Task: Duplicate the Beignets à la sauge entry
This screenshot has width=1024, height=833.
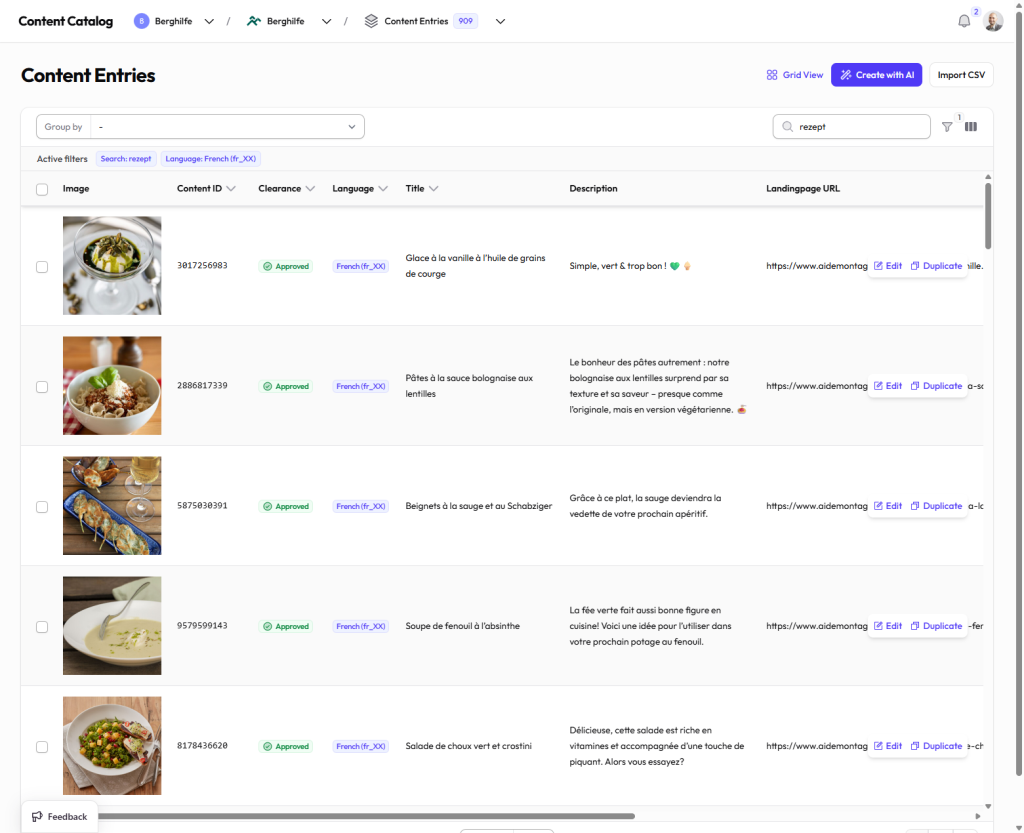Action: coord(936,506)
